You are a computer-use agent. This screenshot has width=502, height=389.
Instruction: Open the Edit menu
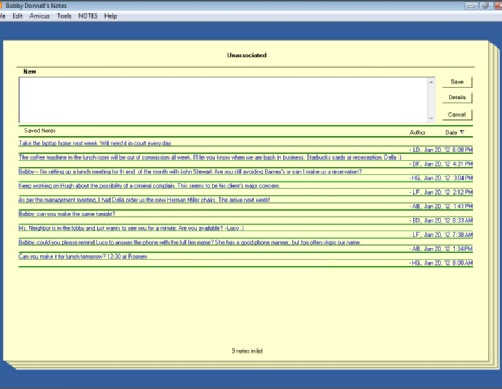(17, 16)
